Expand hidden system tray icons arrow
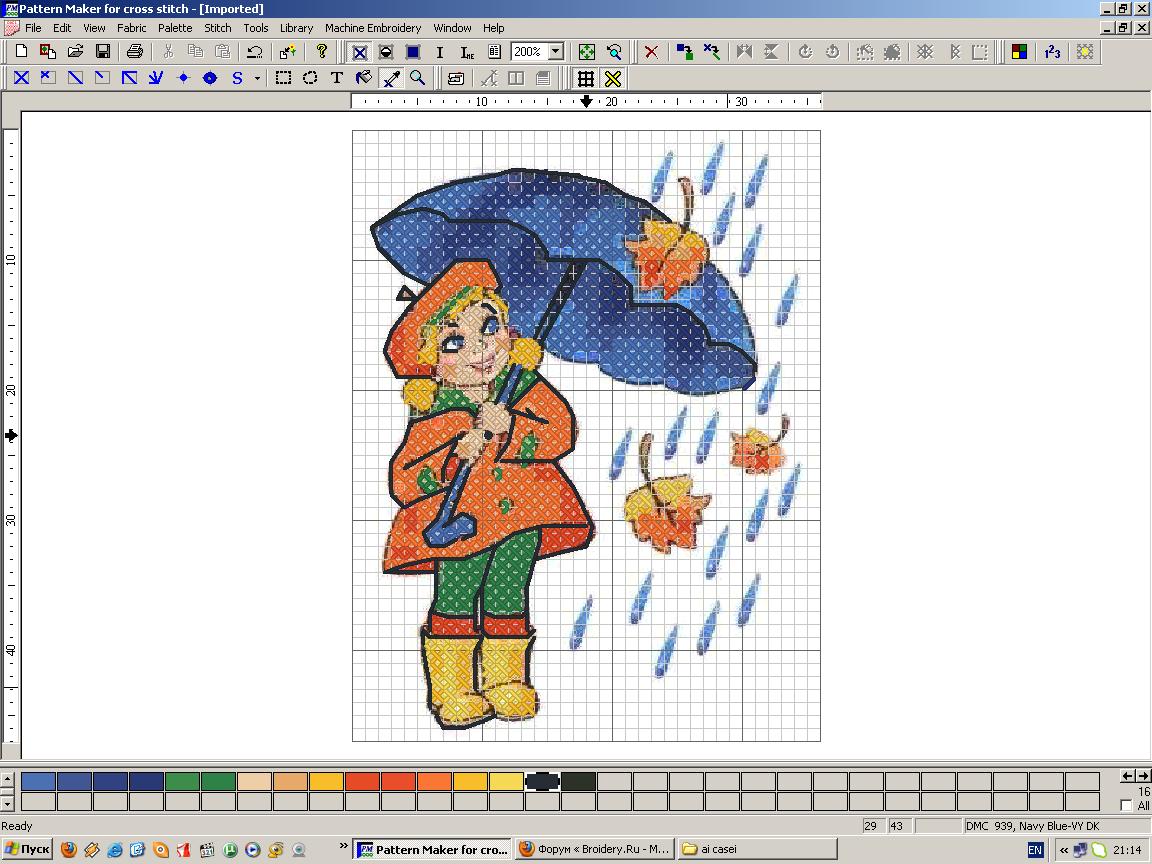1152x864 pixels. coord(1063,850)
